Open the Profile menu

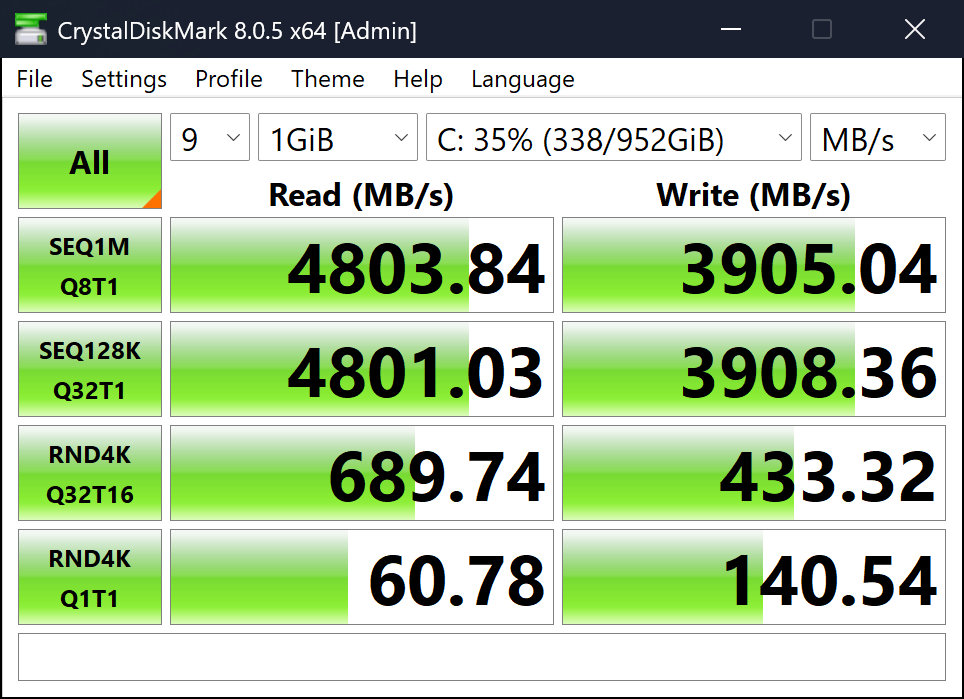pos(229,79)
